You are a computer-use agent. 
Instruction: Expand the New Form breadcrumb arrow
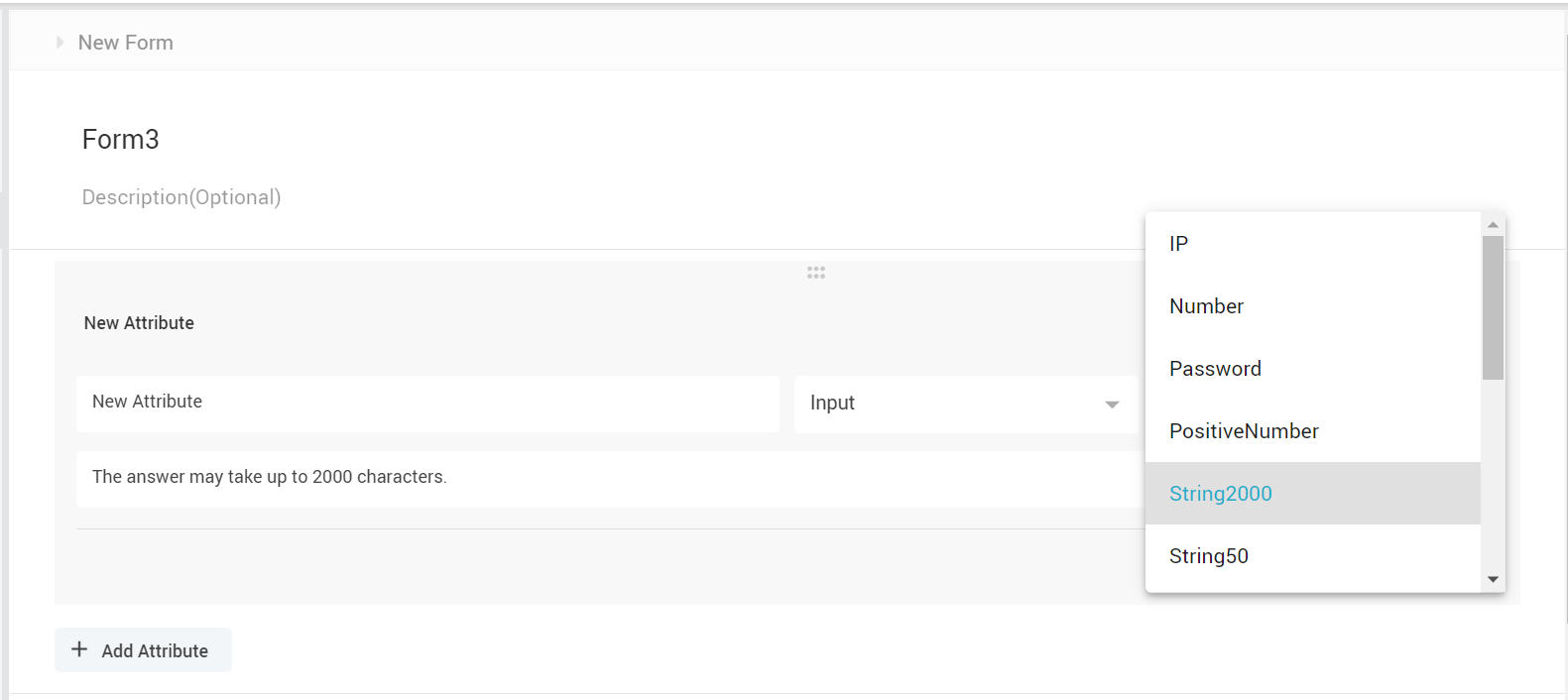point(60,43)
